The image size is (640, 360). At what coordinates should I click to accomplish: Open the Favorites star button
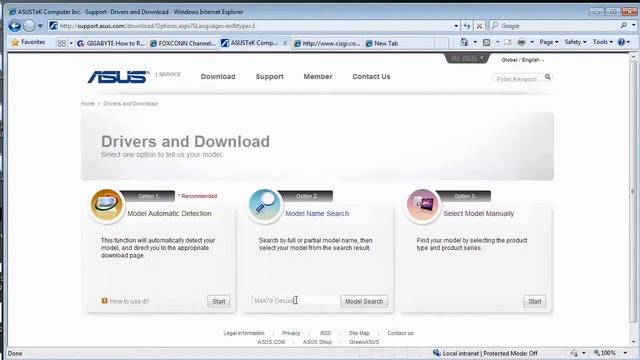28,42
